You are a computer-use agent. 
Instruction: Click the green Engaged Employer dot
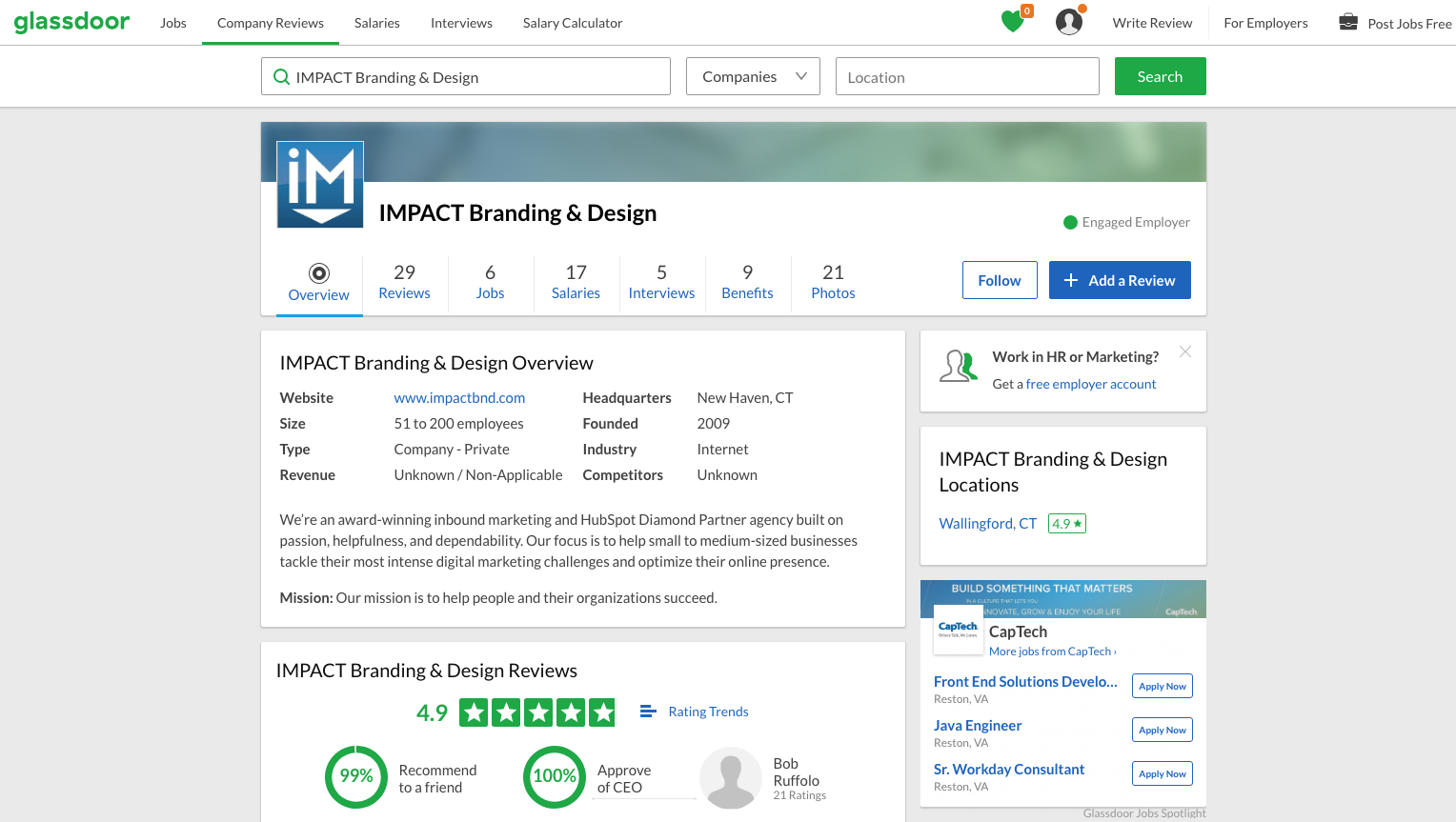click(x=1070, y=222)
